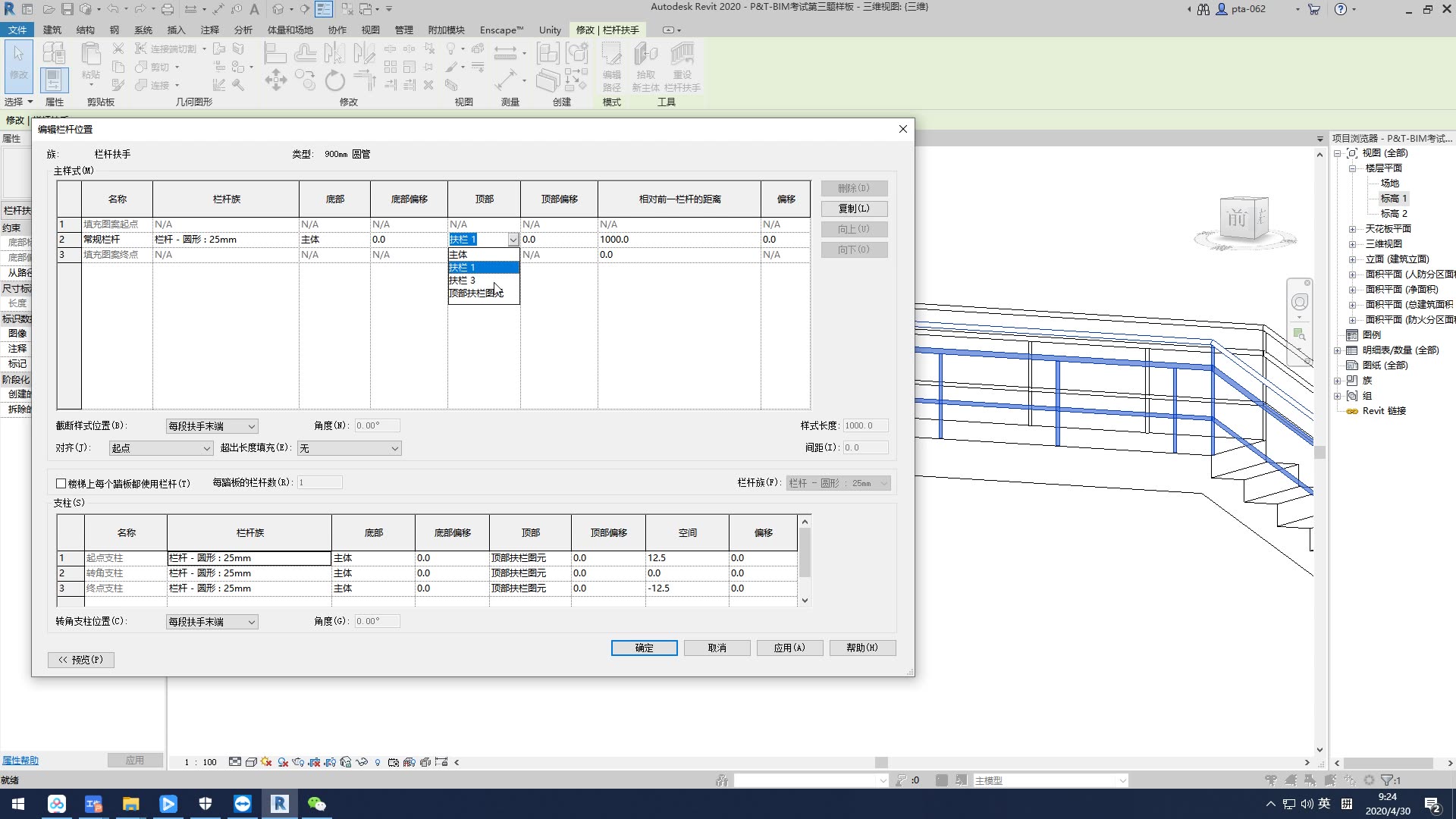Open the 建筑 ribbon tab
1456x819 pixels.
tap(52, 30)
